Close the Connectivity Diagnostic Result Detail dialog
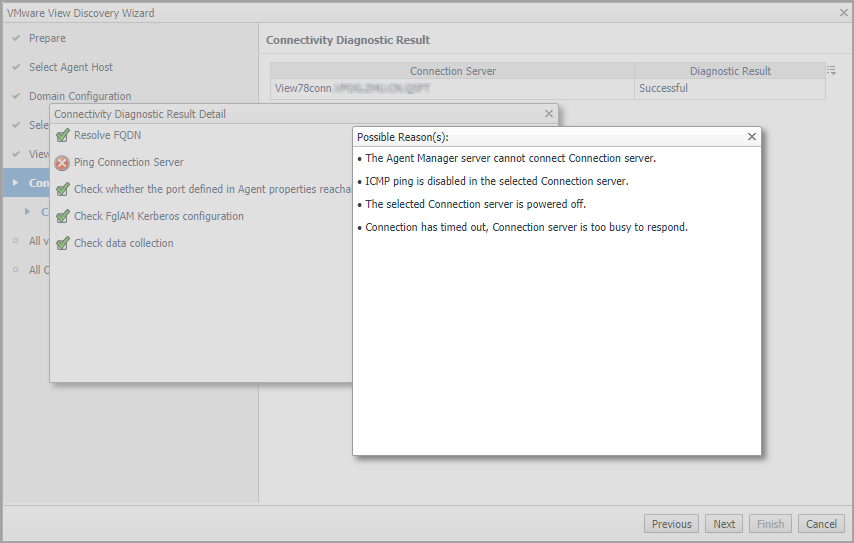 click(x=548, y=114)
